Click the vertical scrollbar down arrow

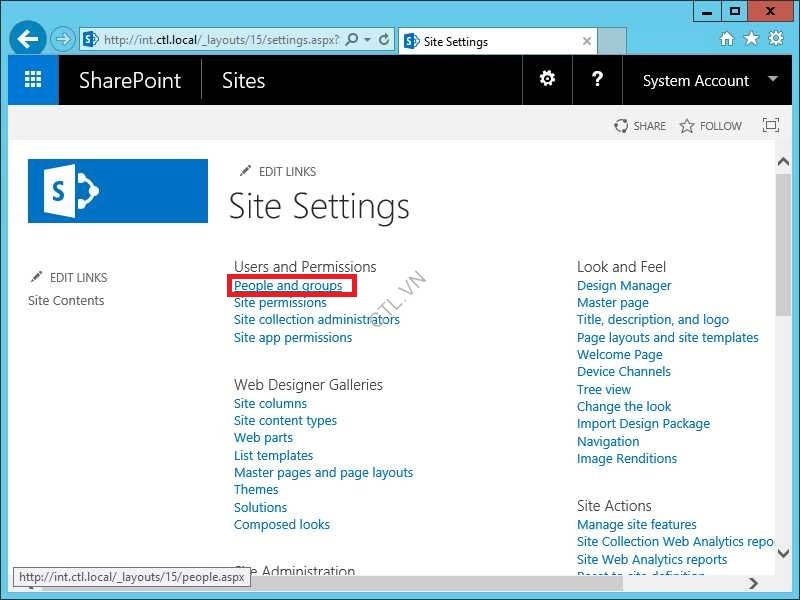tap(783, 566)
